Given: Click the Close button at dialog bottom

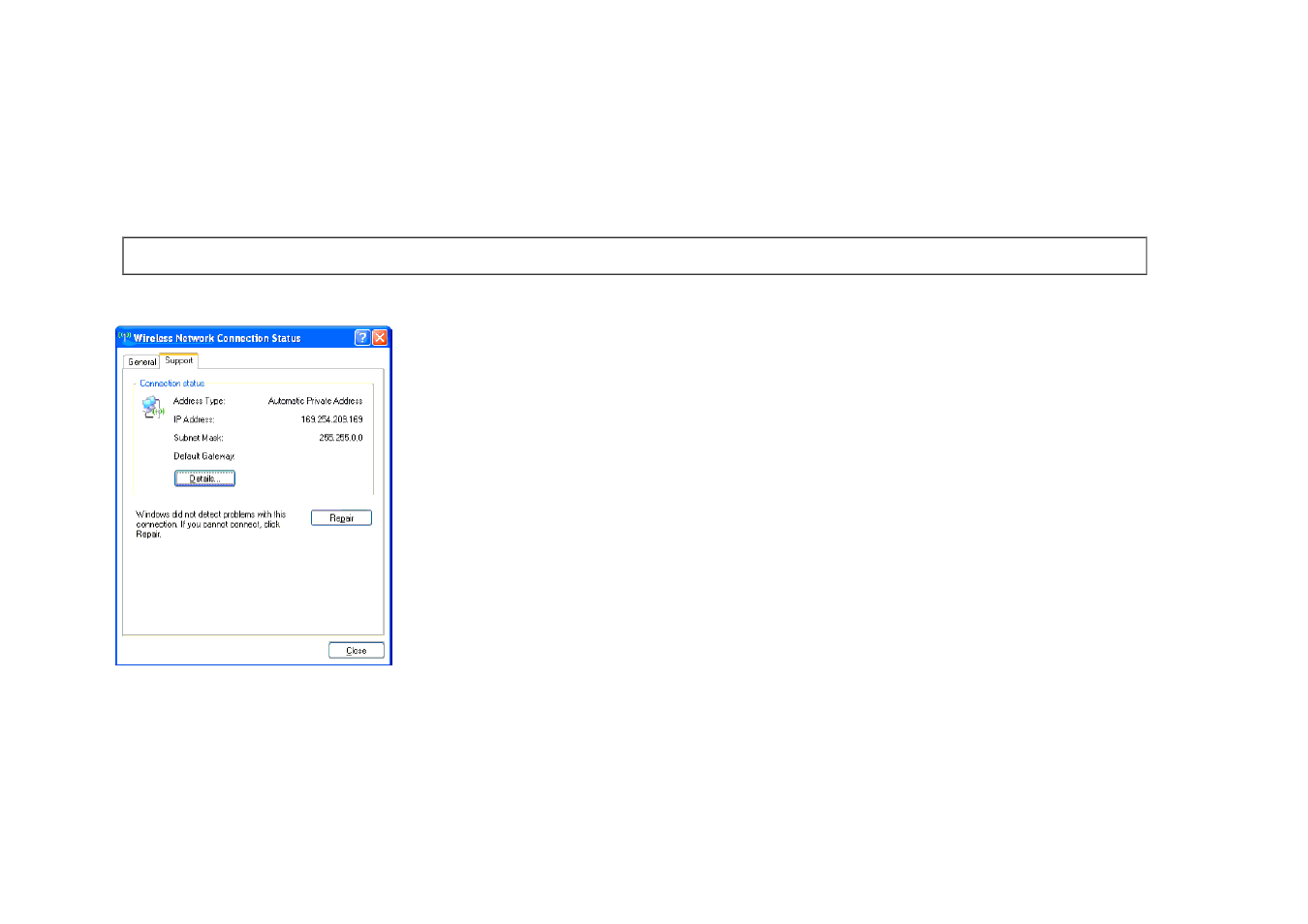Looking at the screenshot, I should point(357,651).
